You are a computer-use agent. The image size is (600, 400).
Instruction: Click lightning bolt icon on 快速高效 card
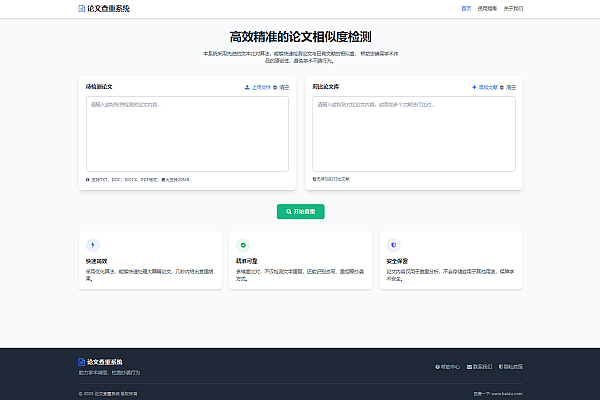pyautogui.click(x=93, y=245)
